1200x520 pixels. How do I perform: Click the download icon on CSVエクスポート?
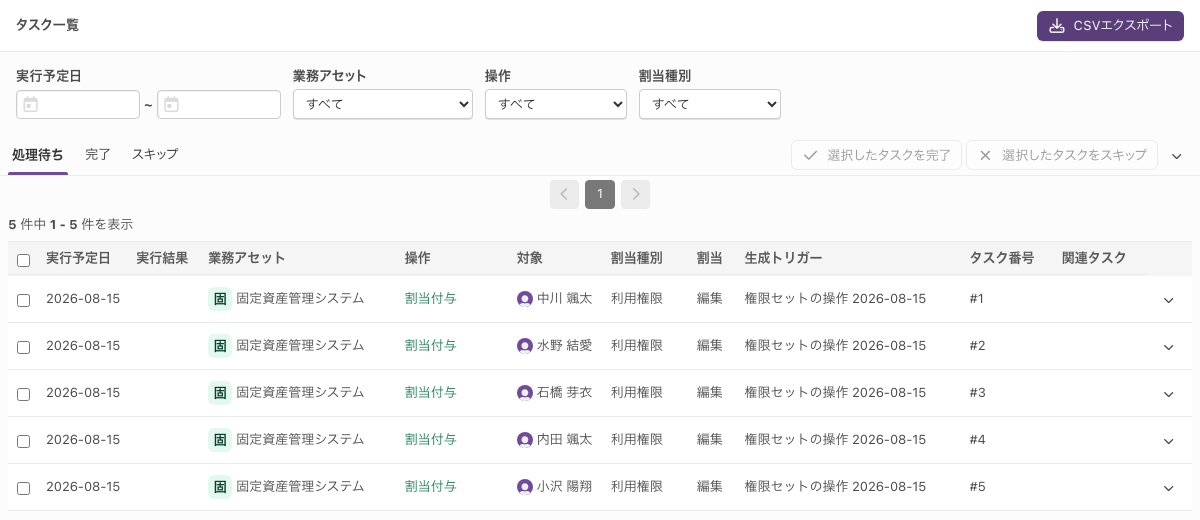pyautogui.click(x=1057, y=26)
